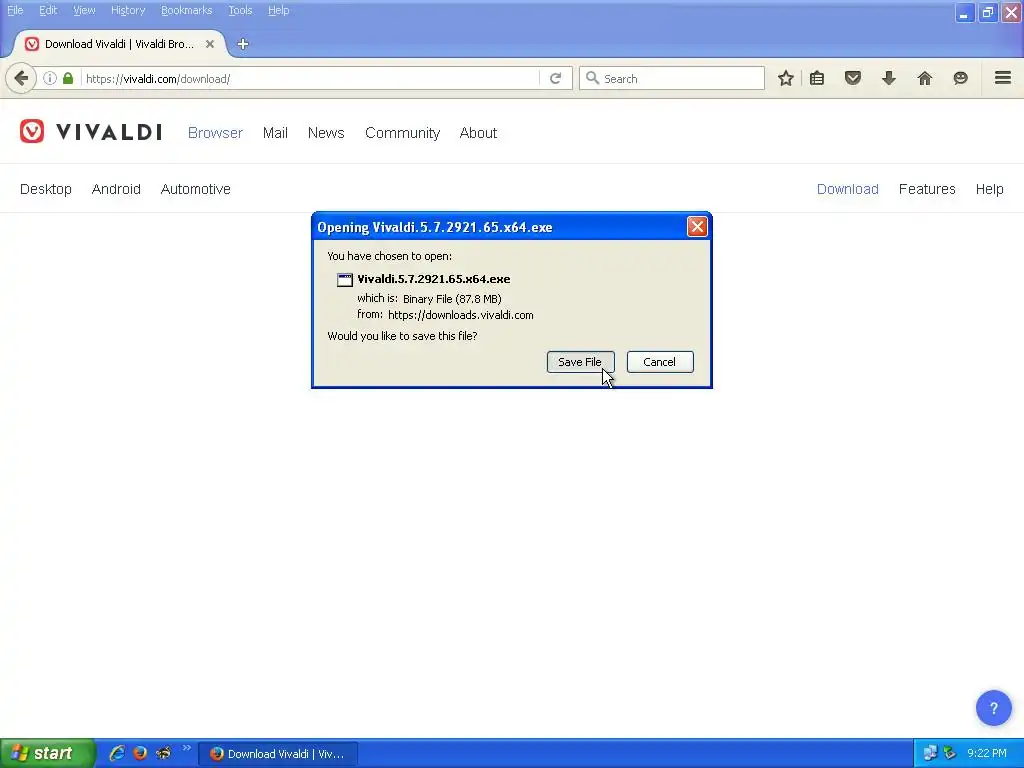This screenshot has width=1024, height=768.
Task: Click the Binary File (87.8 MB) text
Action: click(x=452, y=299)
